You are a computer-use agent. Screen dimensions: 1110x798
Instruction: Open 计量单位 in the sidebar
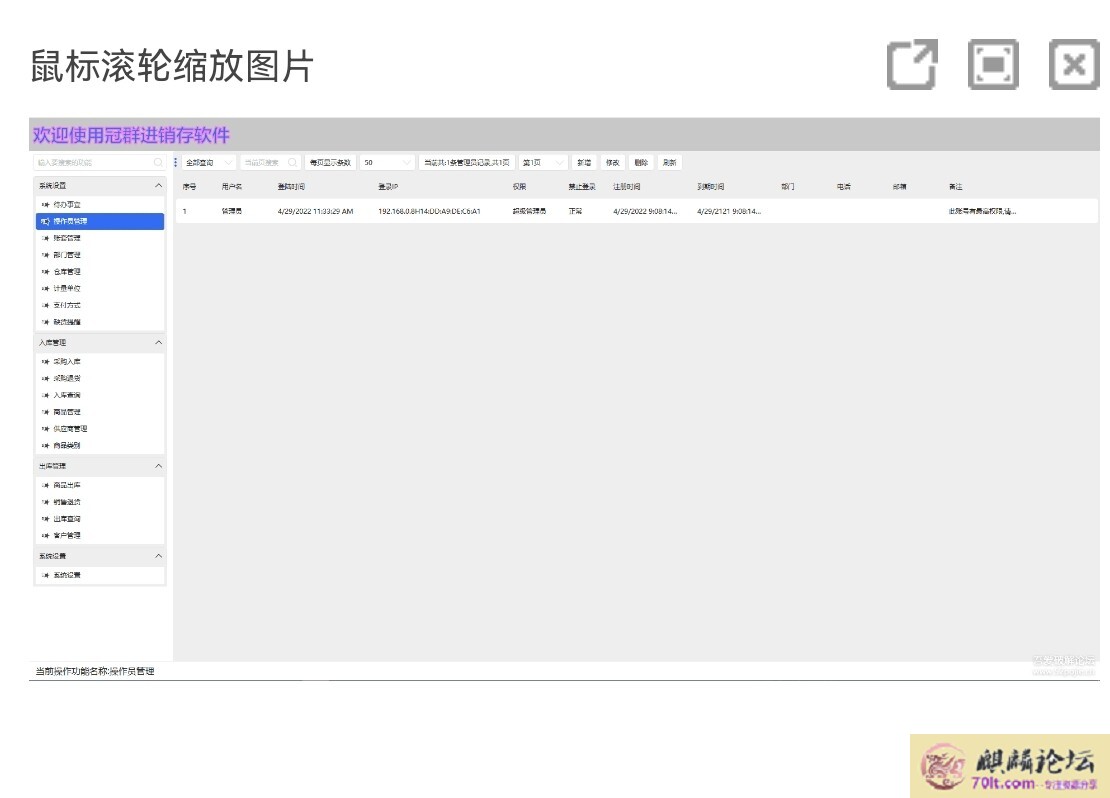coord(99,288)
